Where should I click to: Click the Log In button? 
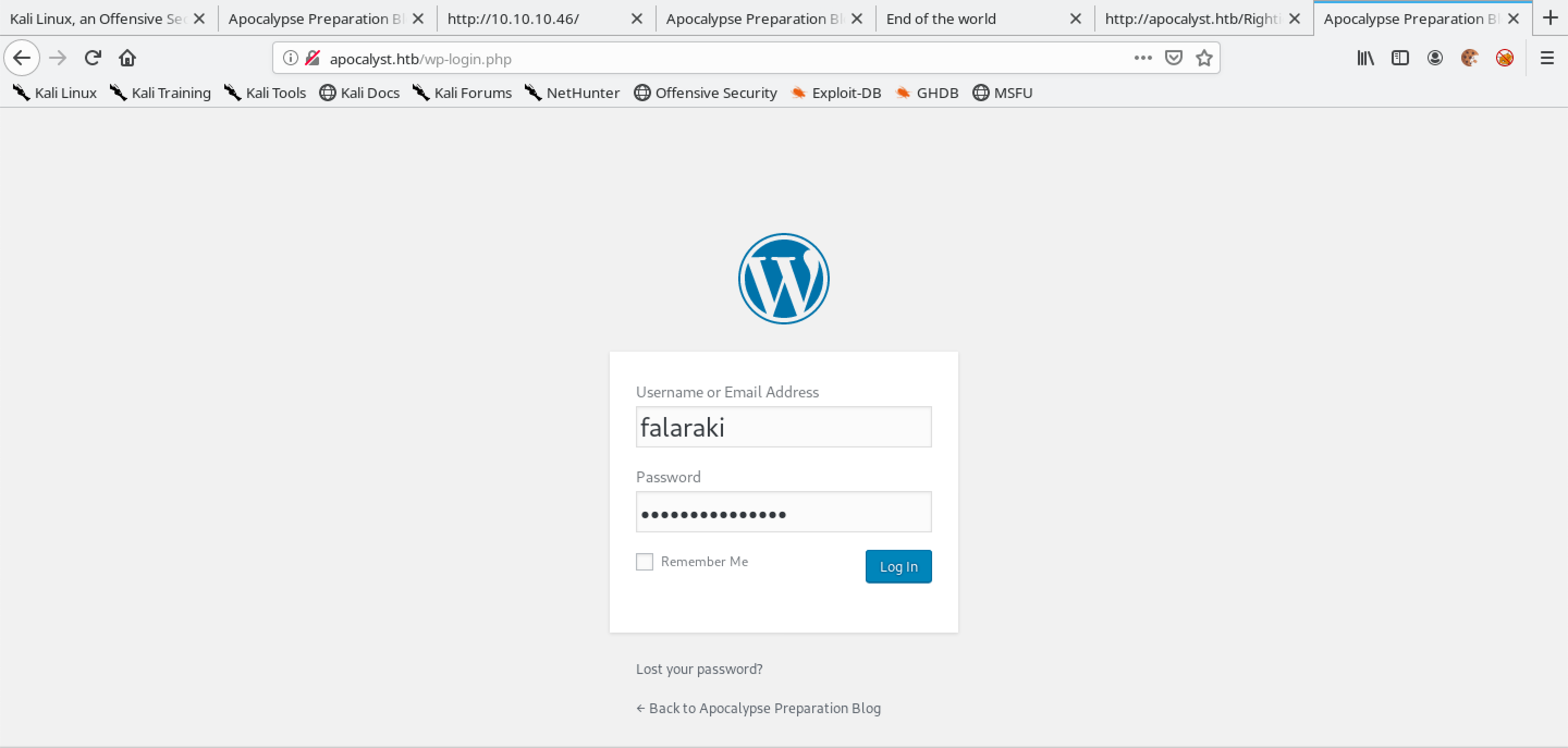(x=898, y=566)
